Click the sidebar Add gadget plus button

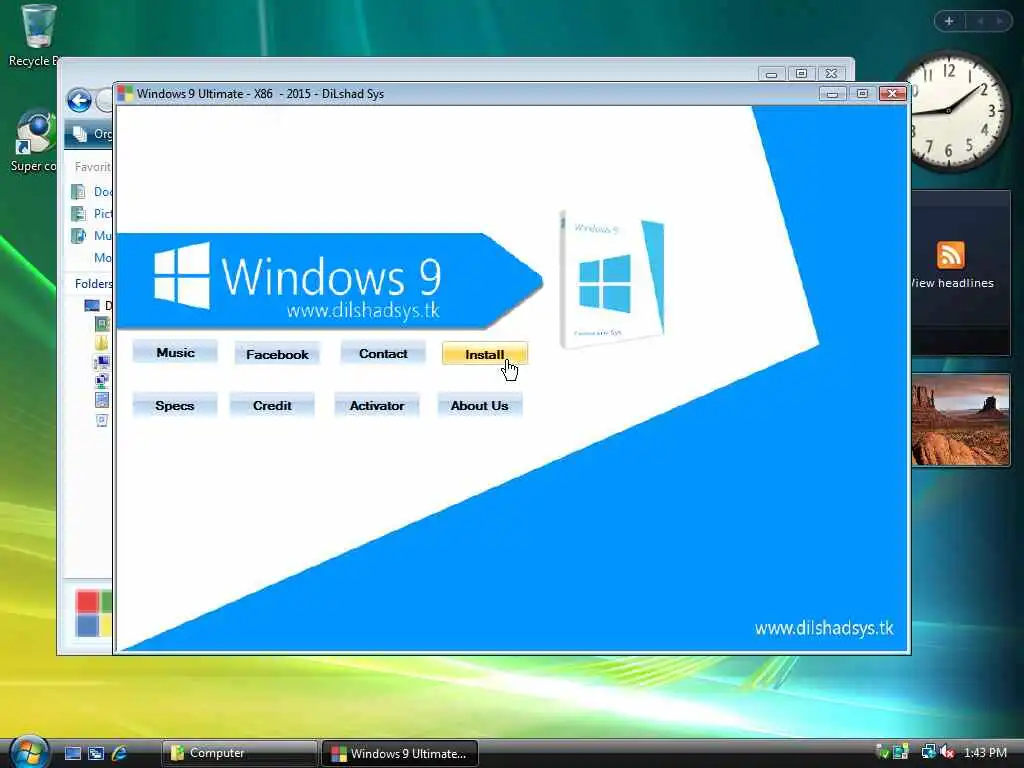pos(949,22)
